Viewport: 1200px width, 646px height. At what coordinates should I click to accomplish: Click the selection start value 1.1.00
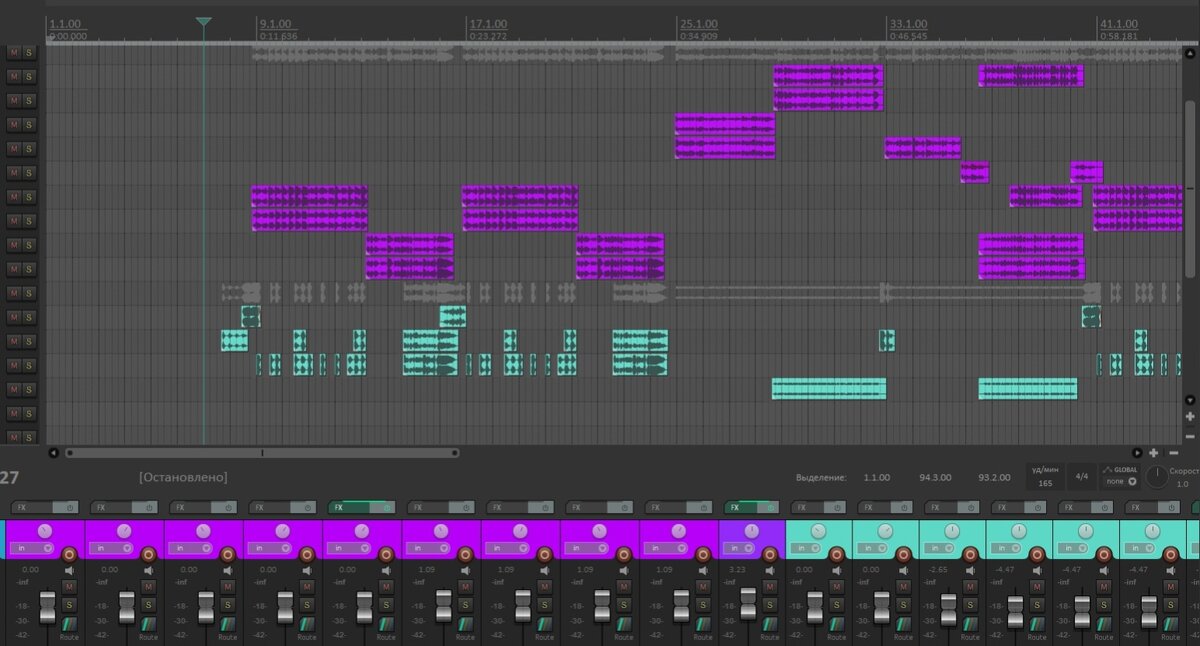point(877,478)
